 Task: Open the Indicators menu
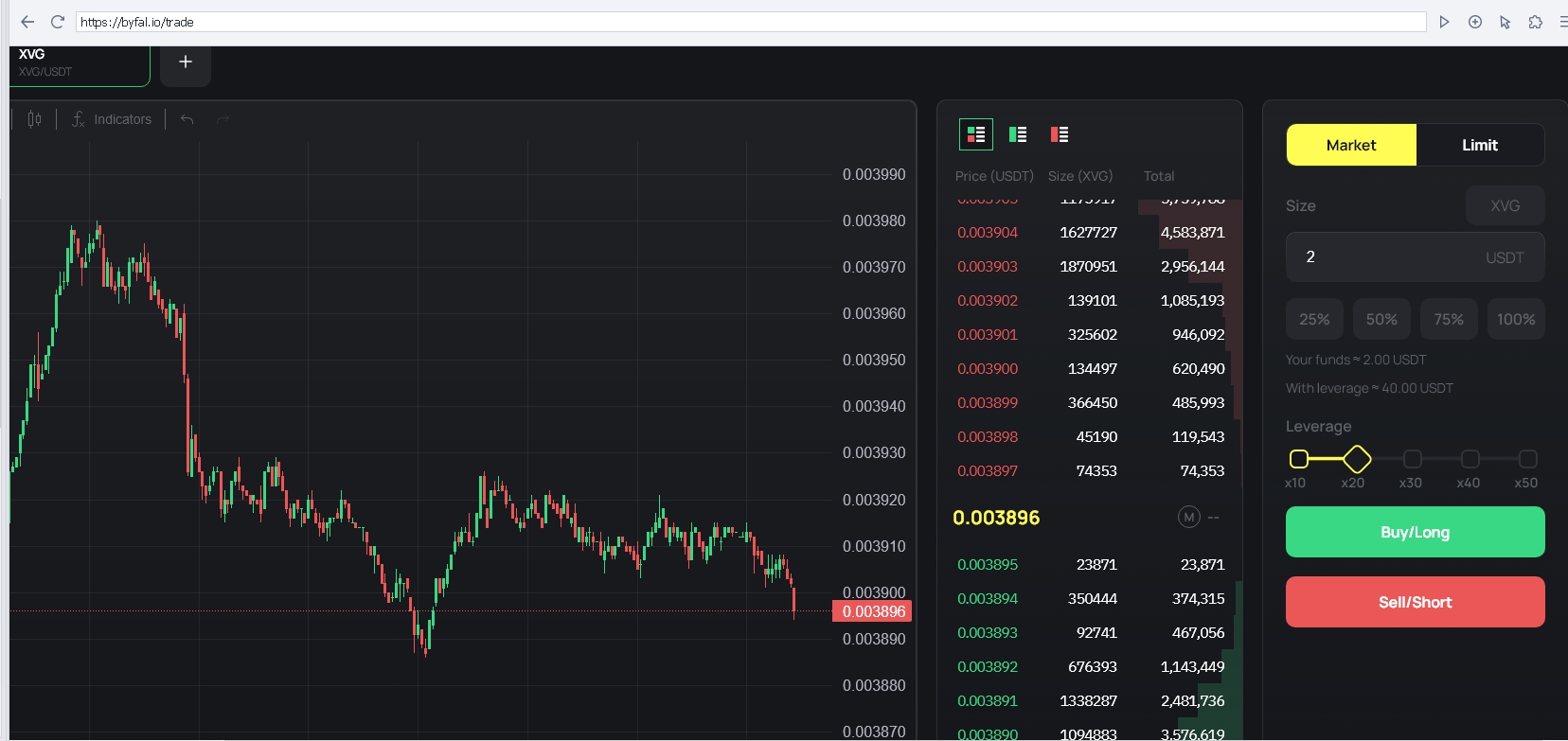point(112,119)
